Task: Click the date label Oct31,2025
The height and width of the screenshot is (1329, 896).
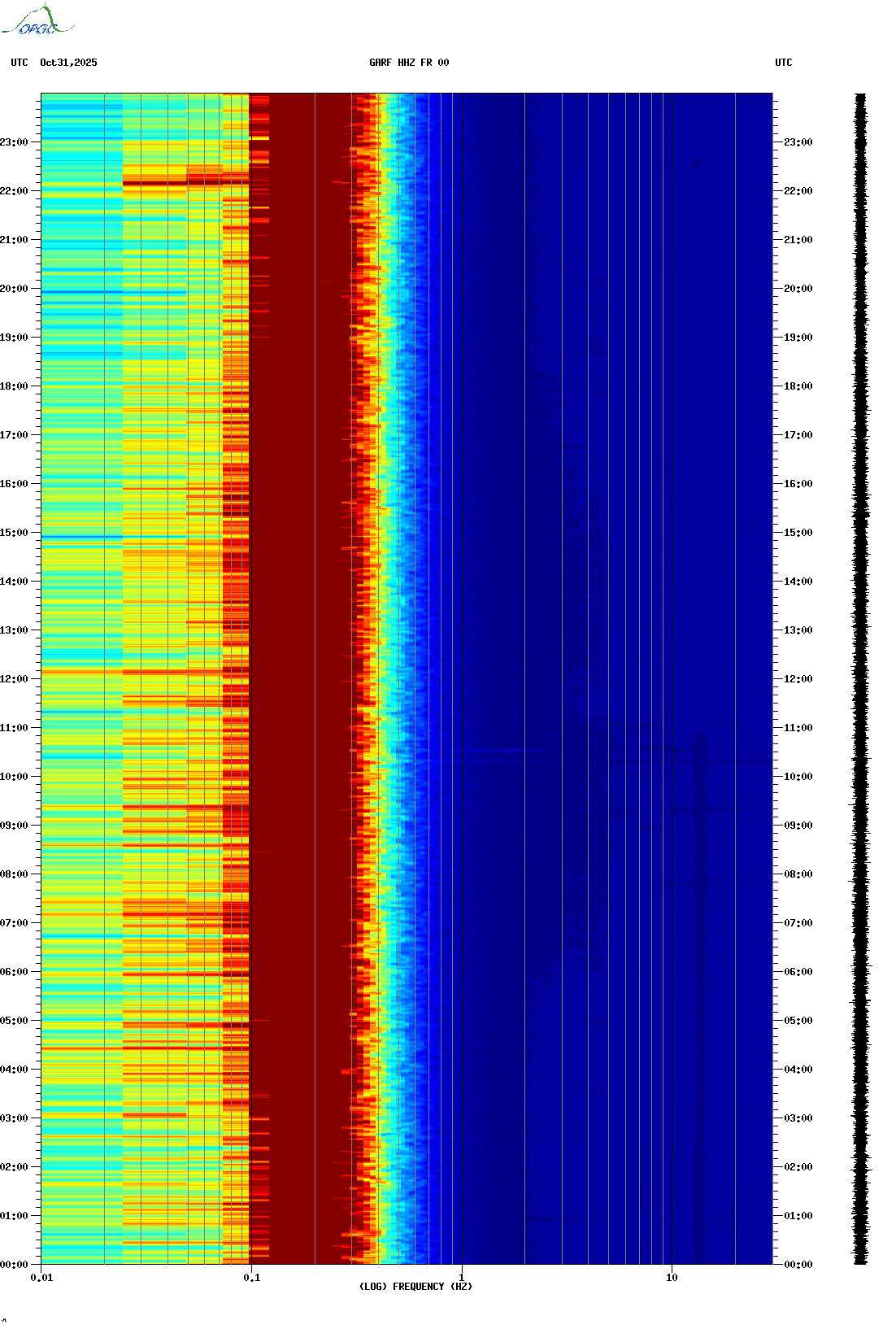Action: pos(68,63)
